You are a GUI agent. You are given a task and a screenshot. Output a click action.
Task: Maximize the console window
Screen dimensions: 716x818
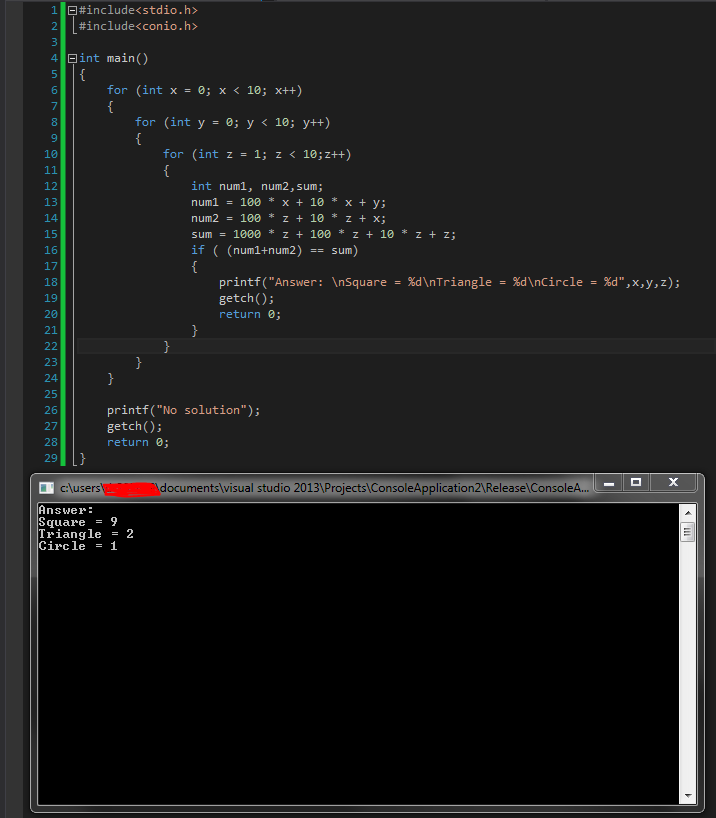coord(636,483)
